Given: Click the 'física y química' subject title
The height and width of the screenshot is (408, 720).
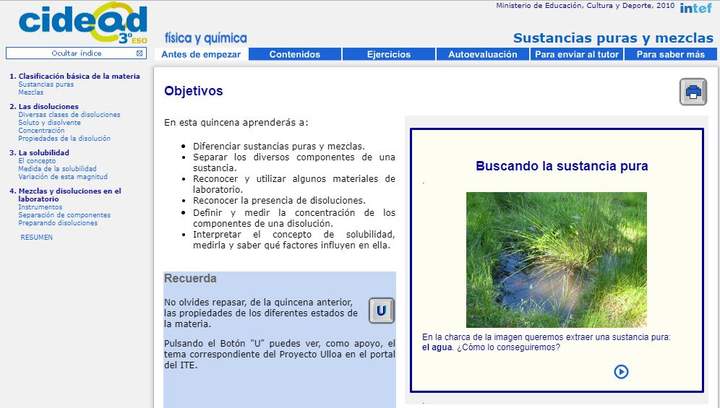Looking at the screenshot, I should [206, 38].
